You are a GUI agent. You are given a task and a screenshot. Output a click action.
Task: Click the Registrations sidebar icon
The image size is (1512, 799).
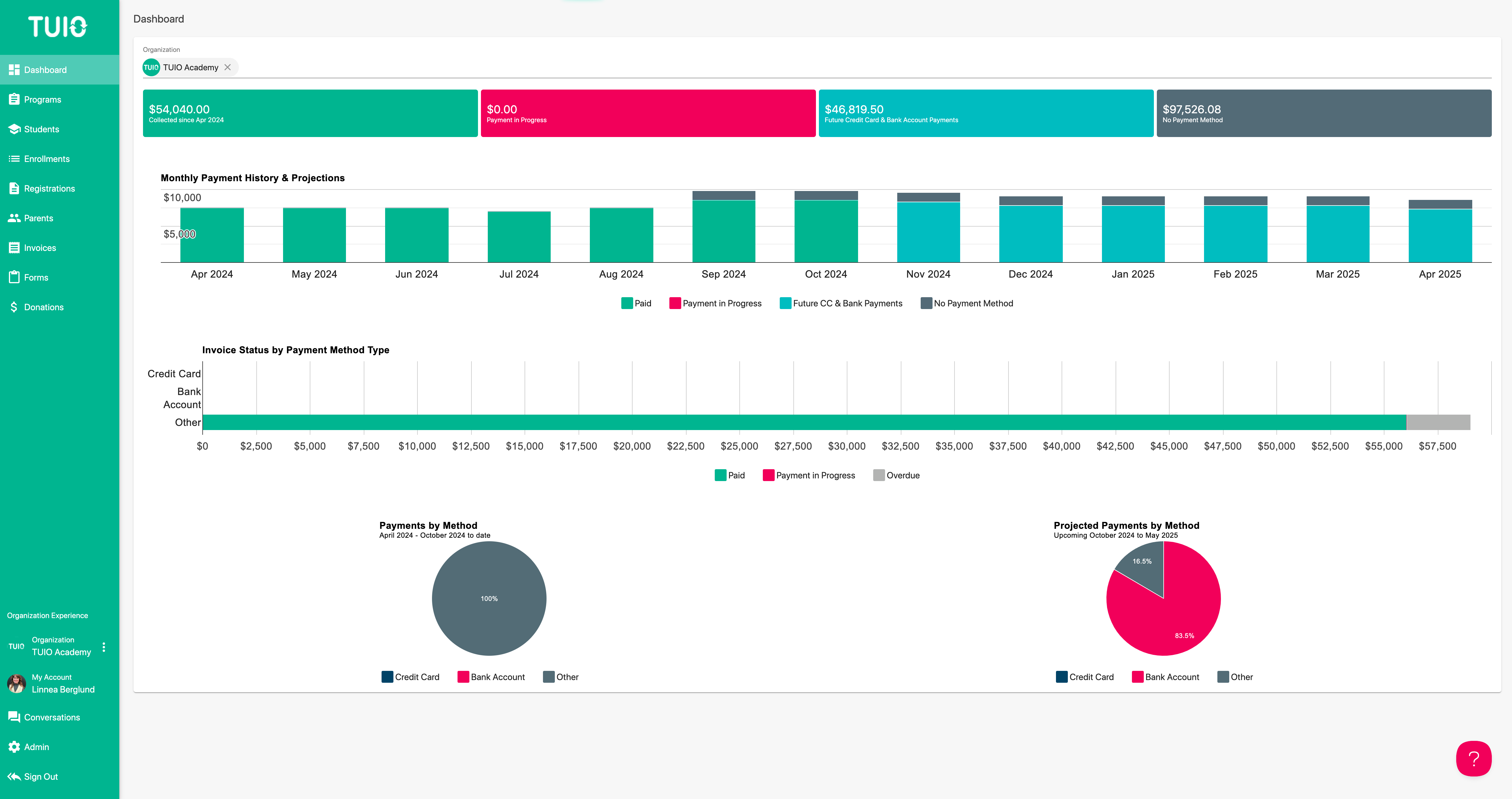pyautogui.click(x=15, y=188)
